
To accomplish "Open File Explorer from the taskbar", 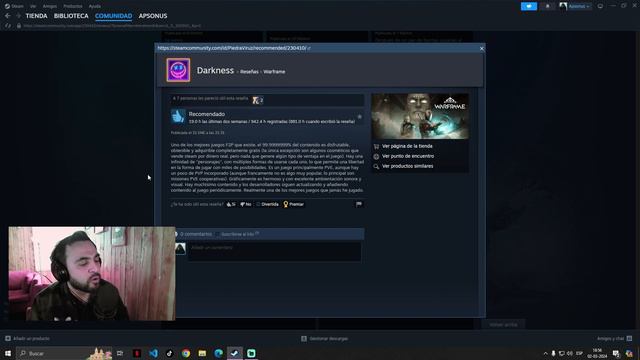I will [202, 353].
